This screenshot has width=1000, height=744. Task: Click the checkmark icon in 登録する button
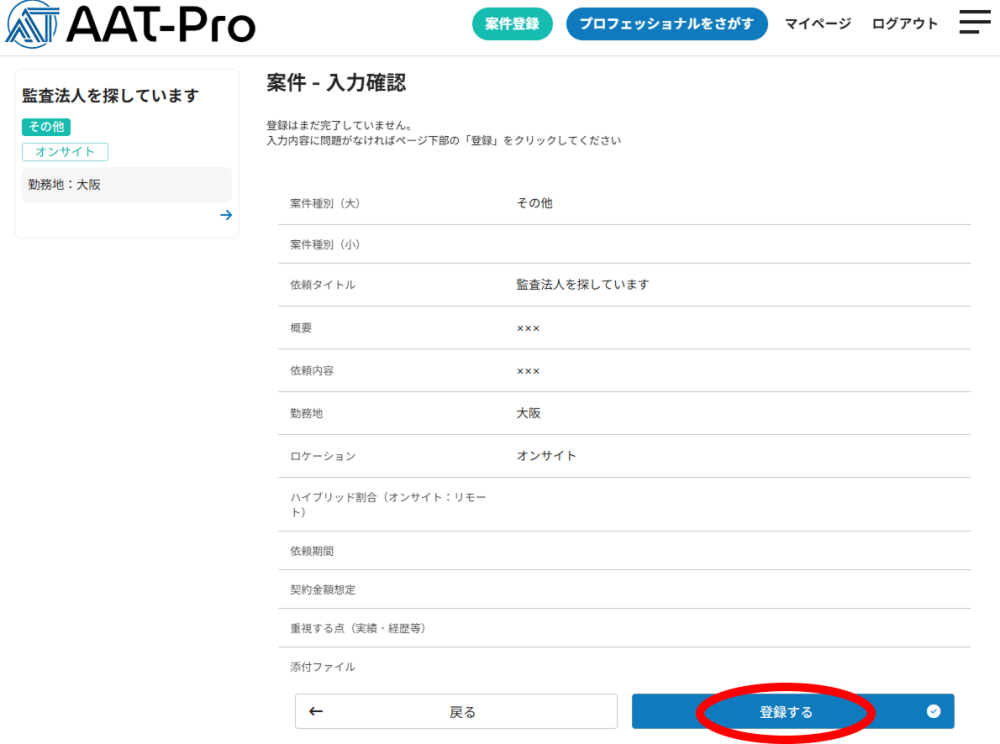[x=933, y=711]
